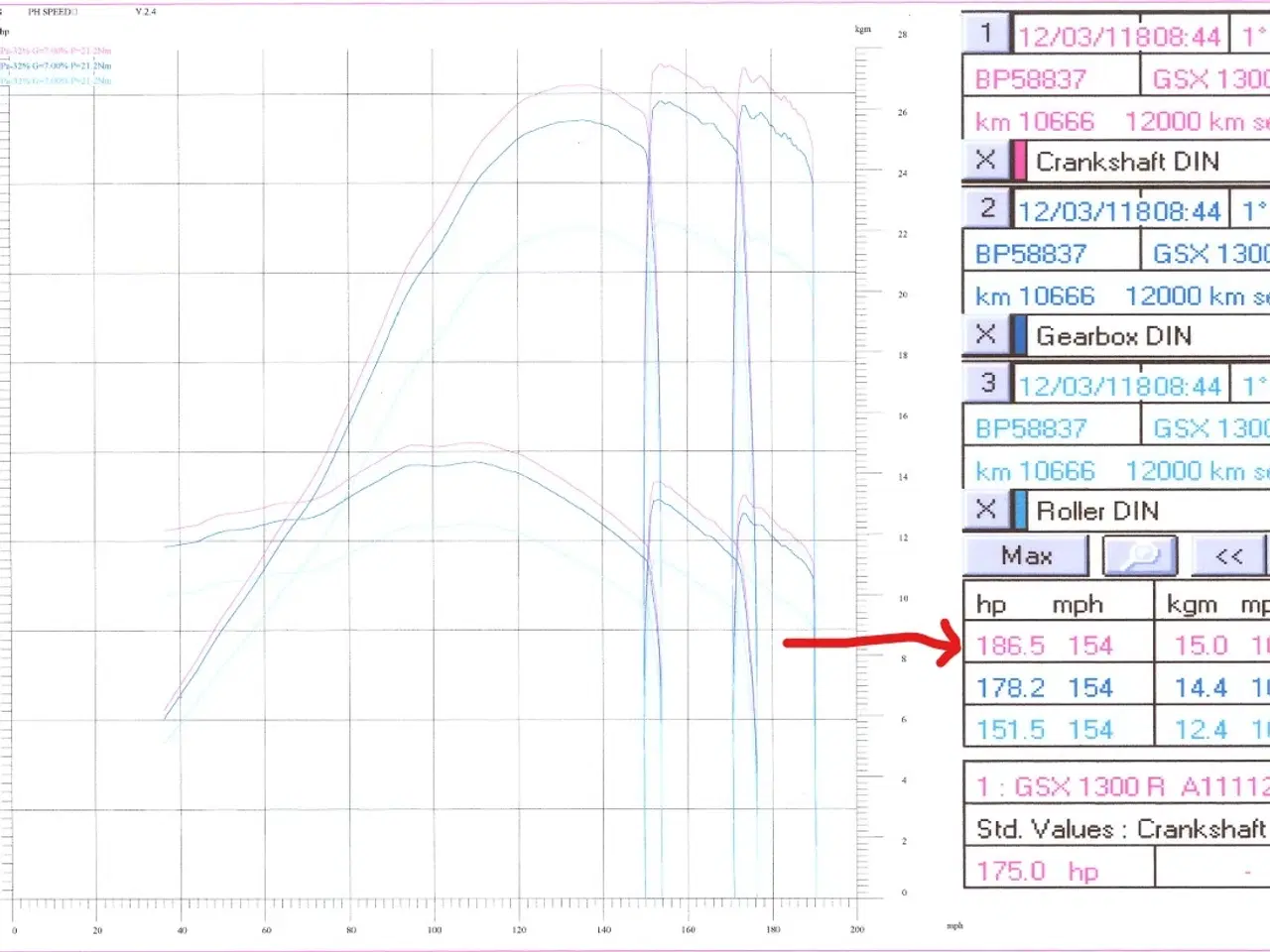Image resolution: width=1270 pixels, height=952 pixels.
Task: Select curve number 2 button
Action: point(986,208)
